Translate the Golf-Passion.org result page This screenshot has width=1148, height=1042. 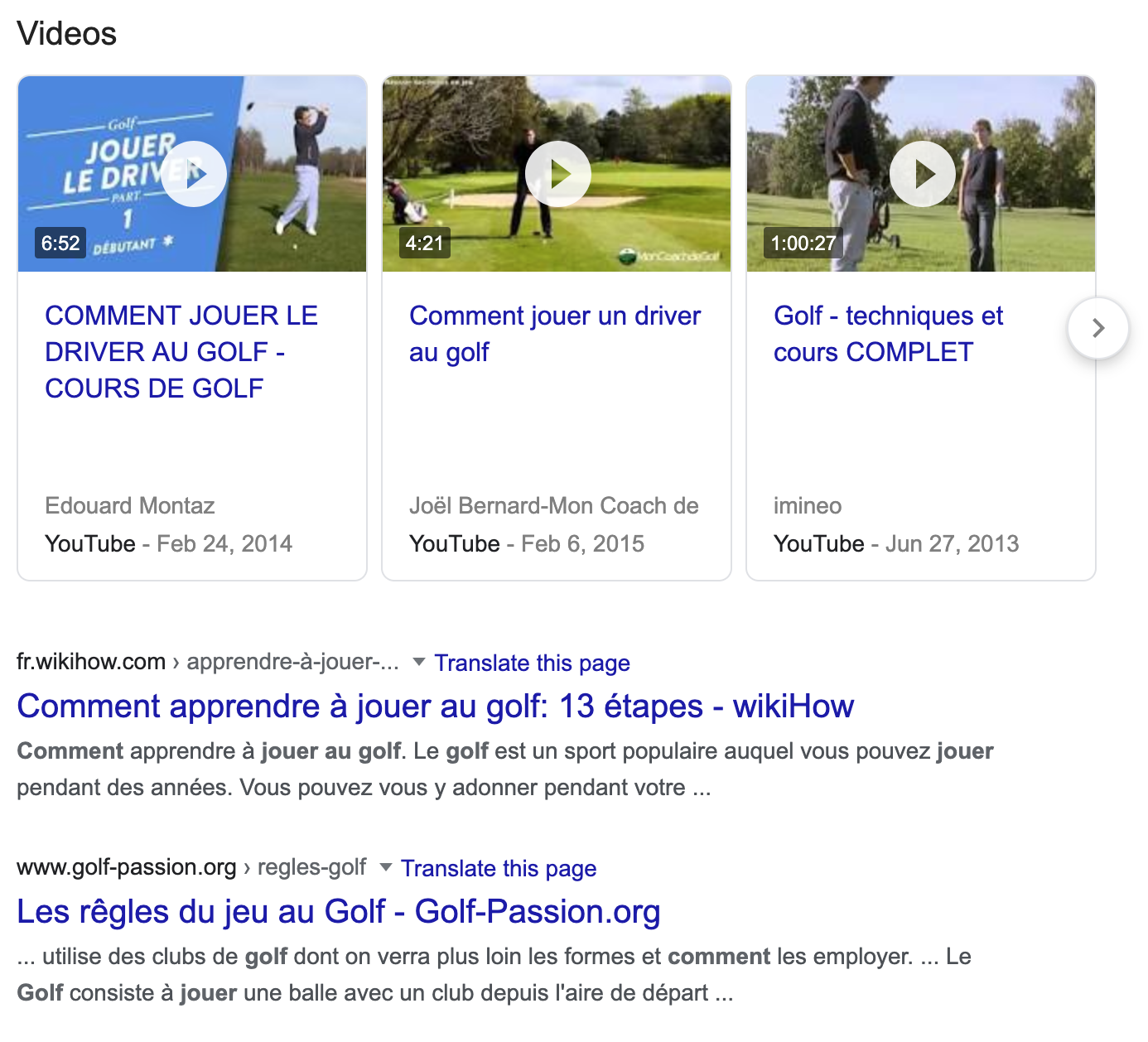point(499,868)
